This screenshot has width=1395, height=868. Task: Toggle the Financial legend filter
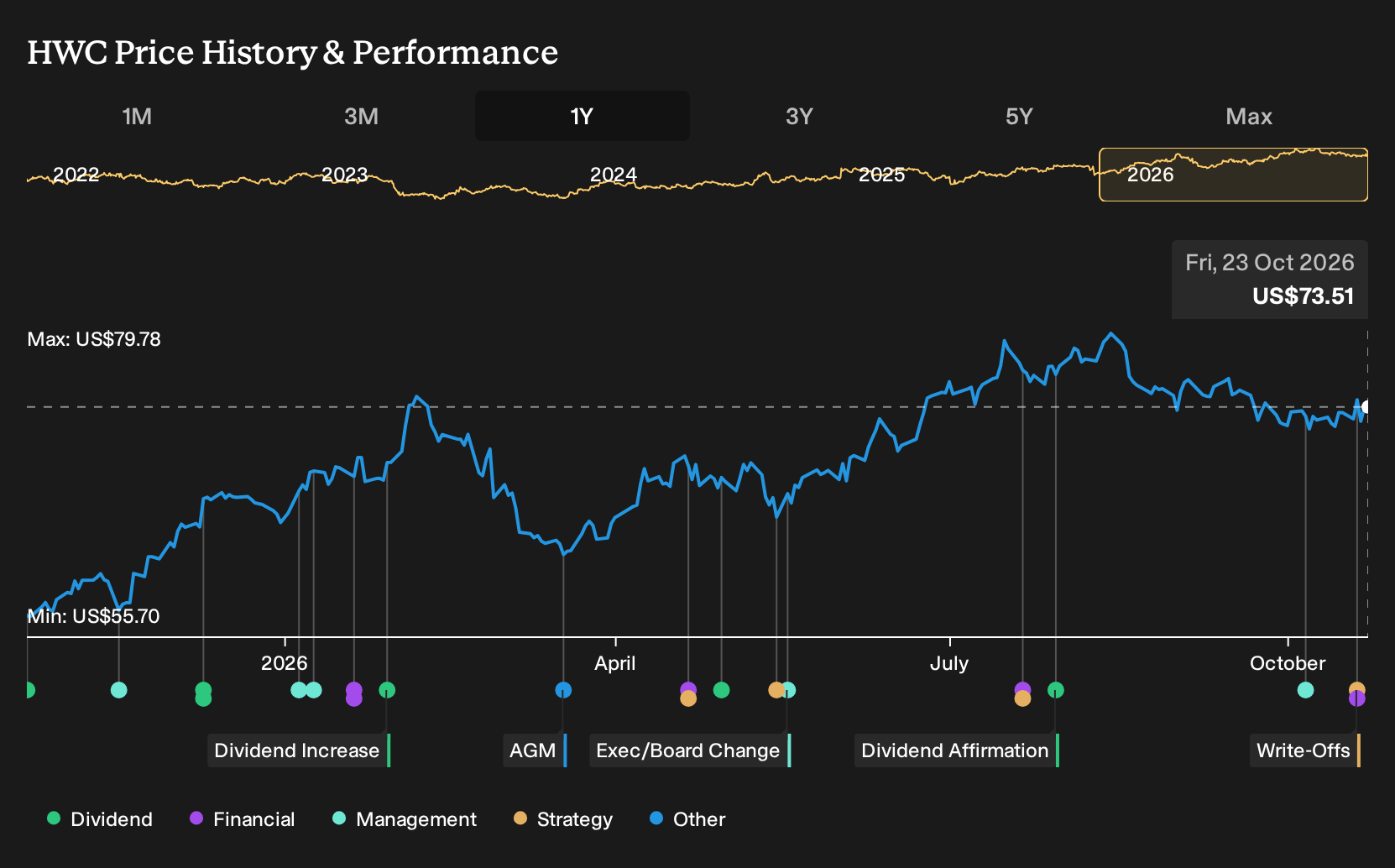[242, 819]
